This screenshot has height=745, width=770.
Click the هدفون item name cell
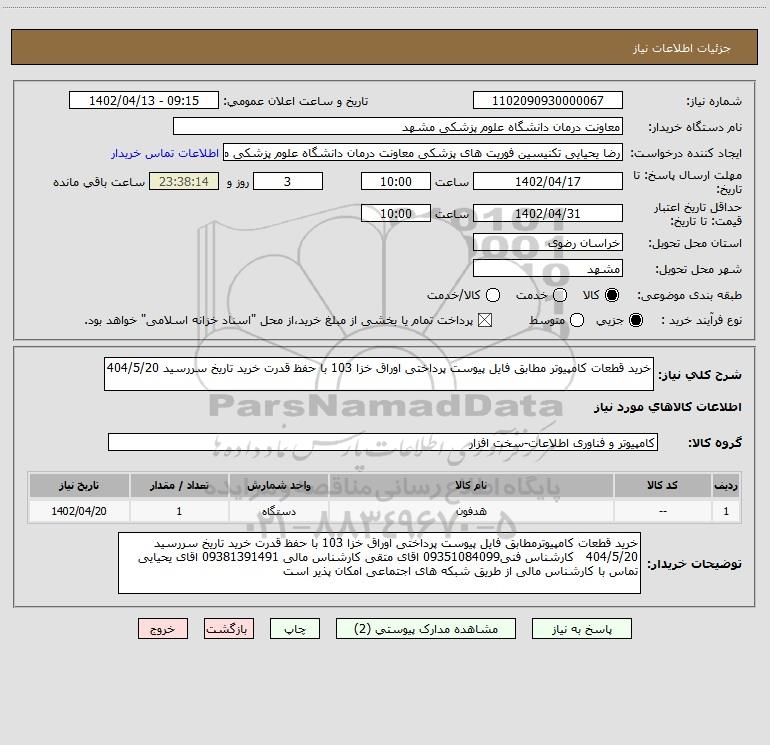pos(471,511)
